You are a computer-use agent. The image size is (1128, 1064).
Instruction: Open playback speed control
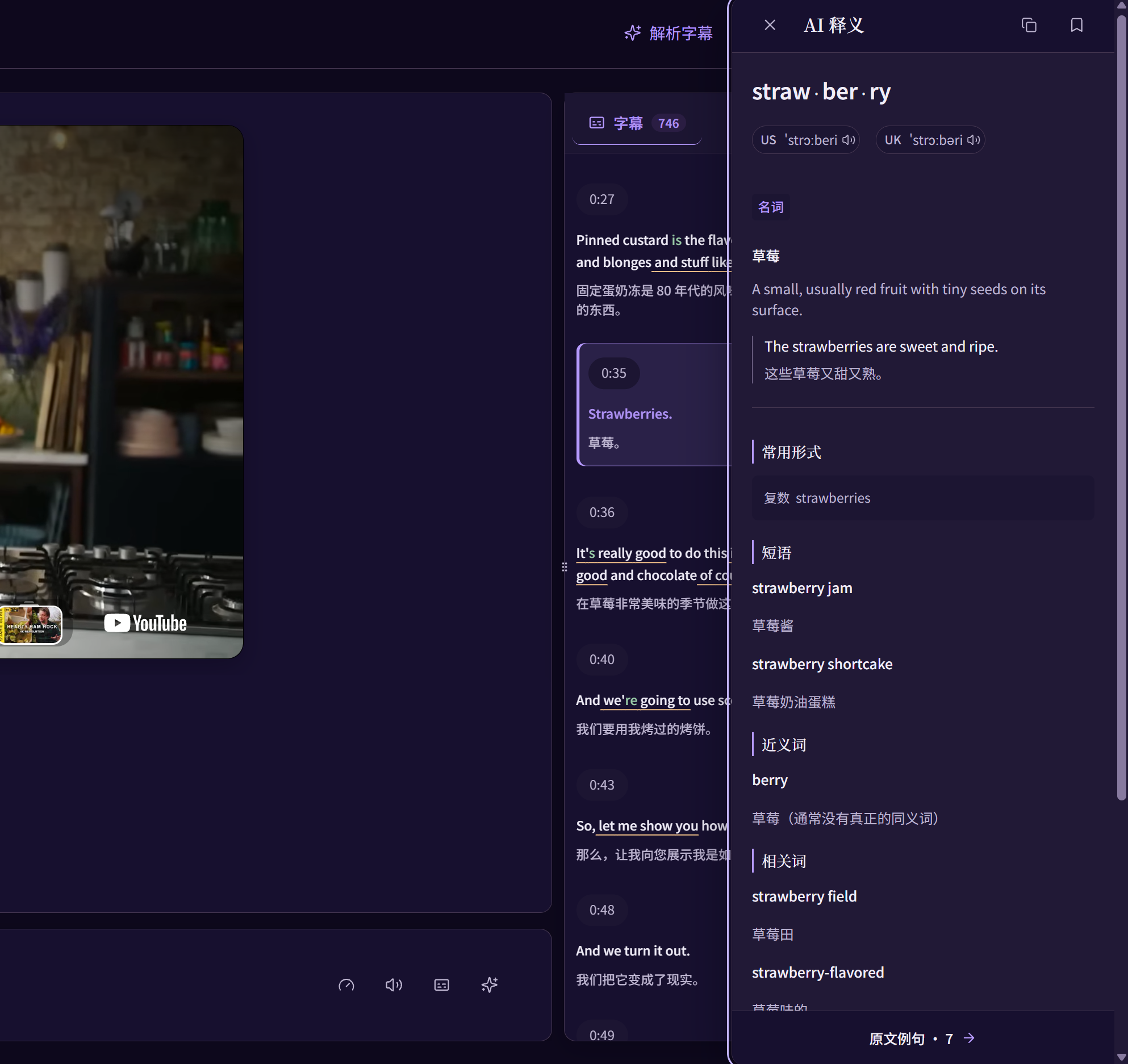(x=346, y=984)
